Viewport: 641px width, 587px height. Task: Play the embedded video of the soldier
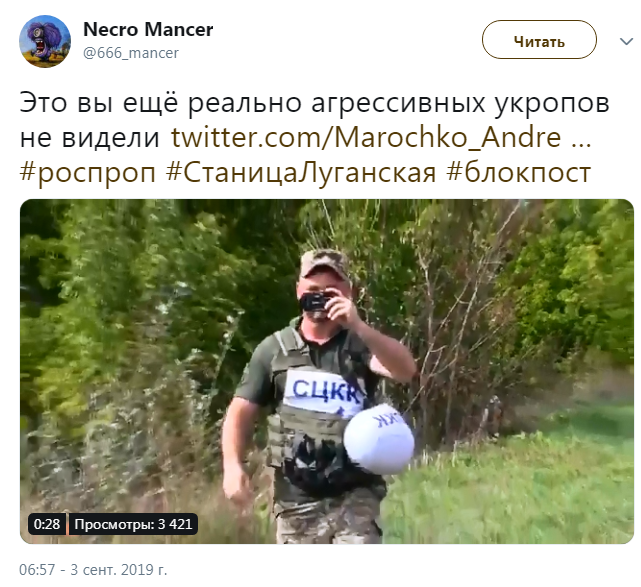click(327, 371)
